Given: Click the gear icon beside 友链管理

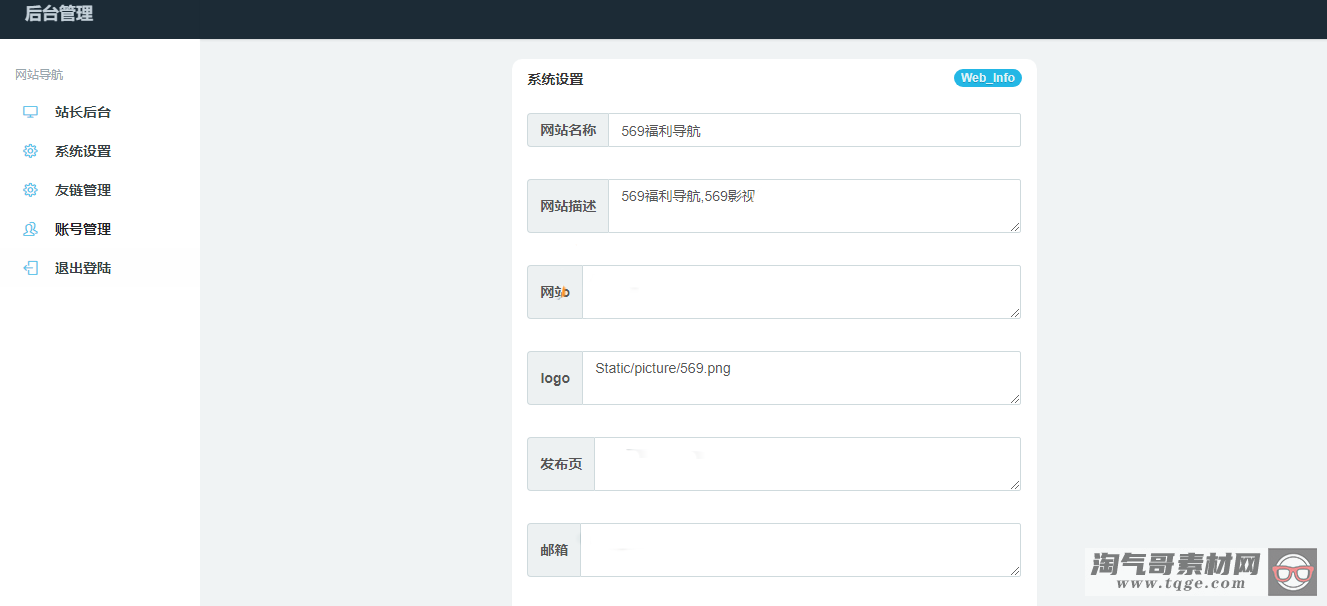Looking at the screenshot, I should tap(29, 189).
